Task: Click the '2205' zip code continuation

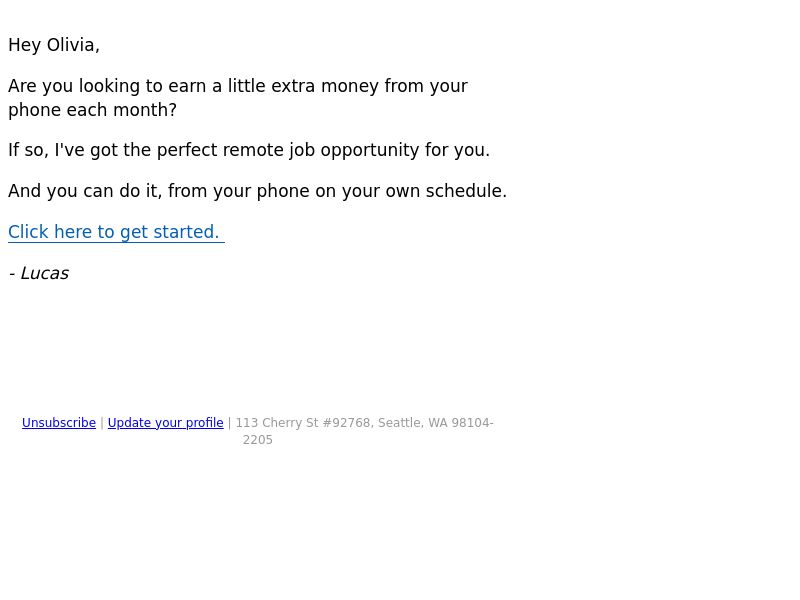Action: [x=258, y=440]
